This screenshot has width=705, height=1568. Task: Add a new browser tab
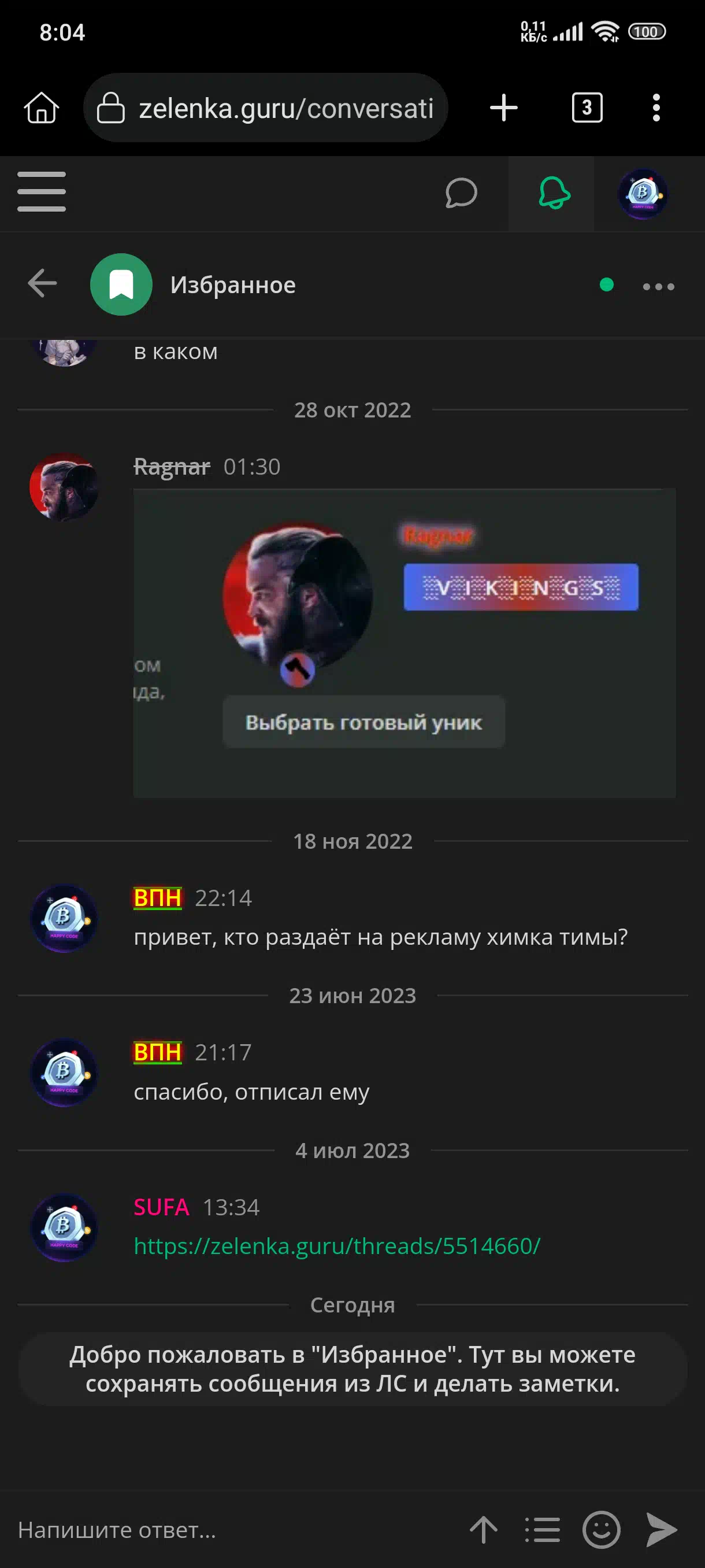point(504,108)
